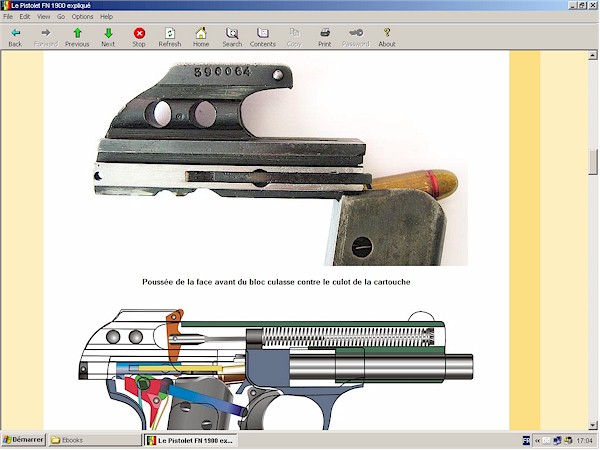600x450 pixels.
Task: Switch to the Ebooks taskbar folder button
Action: (95, 440)
